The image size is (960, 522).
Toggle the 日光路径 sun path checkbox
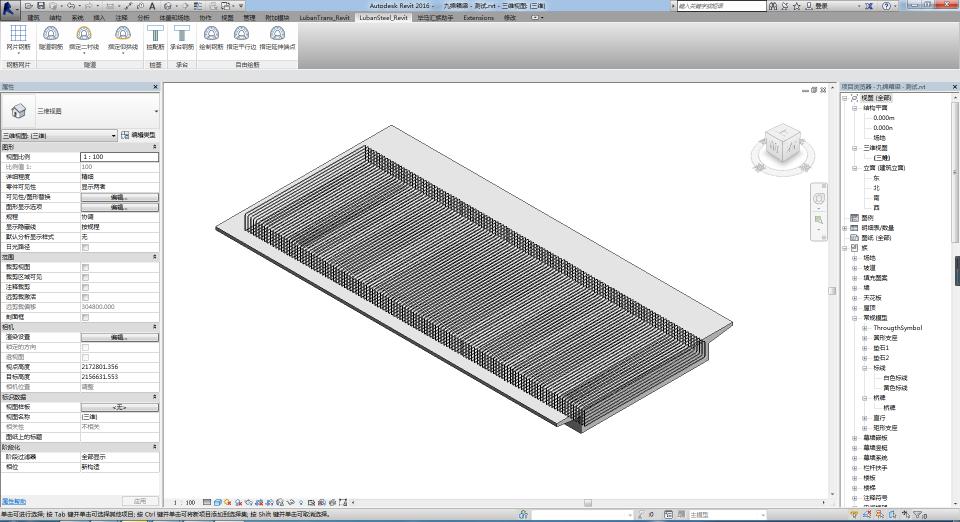pos(85,247)
